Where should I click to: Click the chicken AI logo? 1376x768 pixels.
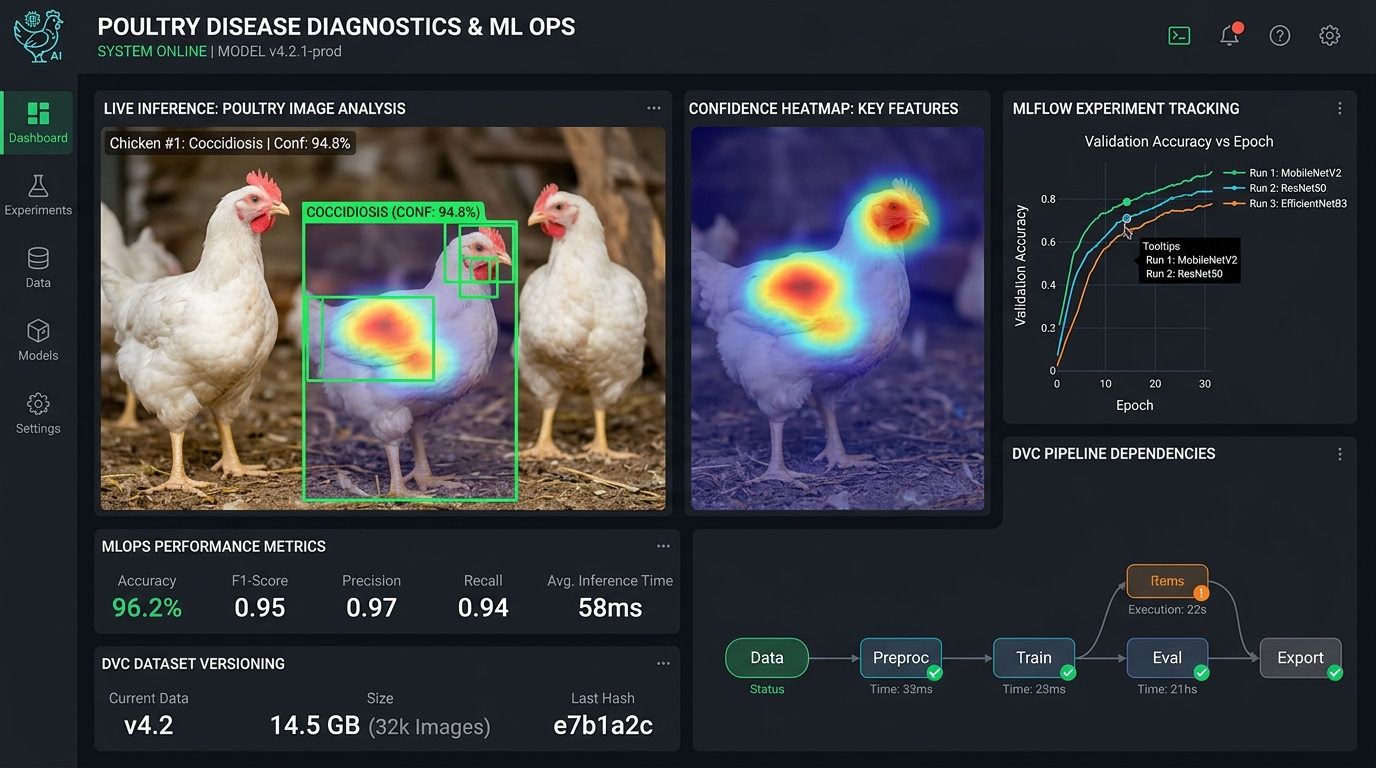coord(39,36)
